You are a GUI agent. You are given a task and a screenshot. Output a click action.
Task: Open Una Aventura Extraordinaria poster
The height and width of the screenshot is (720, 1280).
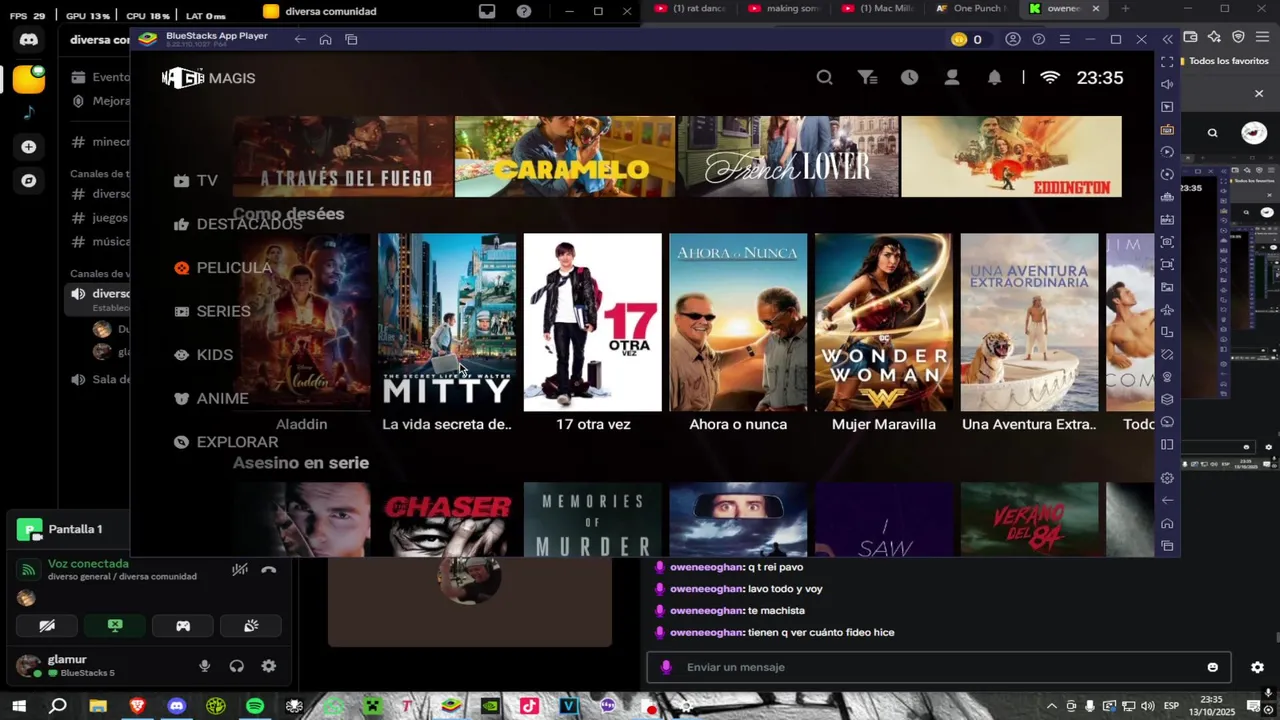[x=1029, y=322]
